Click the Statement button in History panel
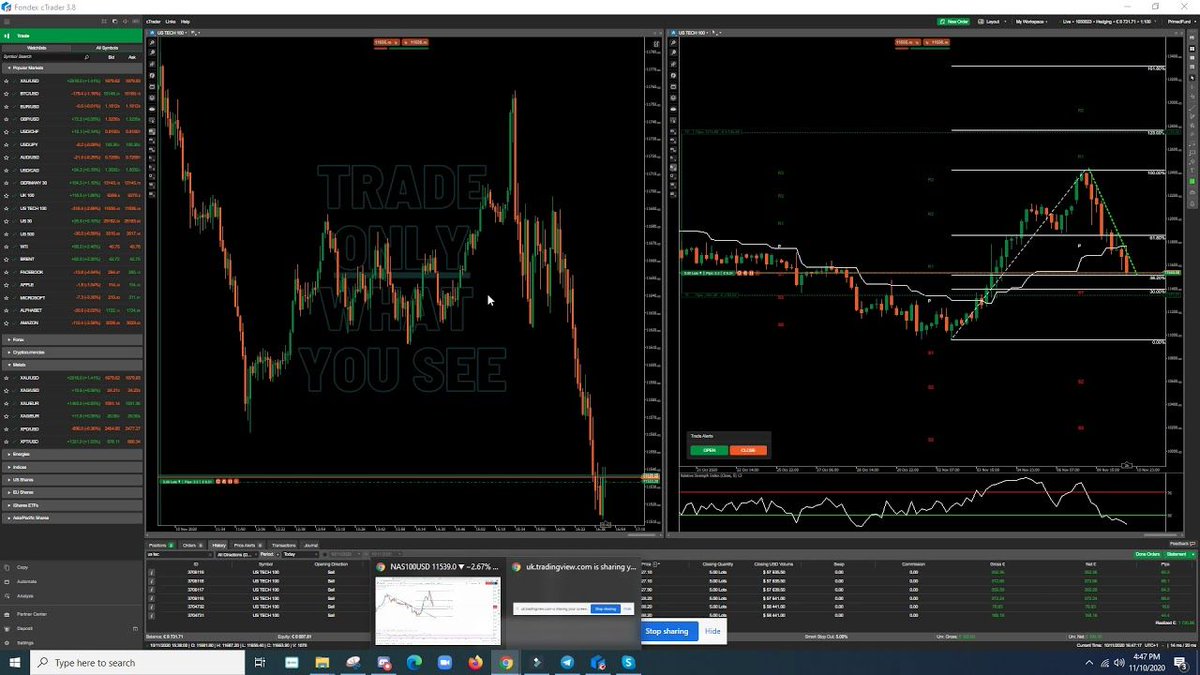This screenshot has width=1200, height=675. click(1177, 553)
